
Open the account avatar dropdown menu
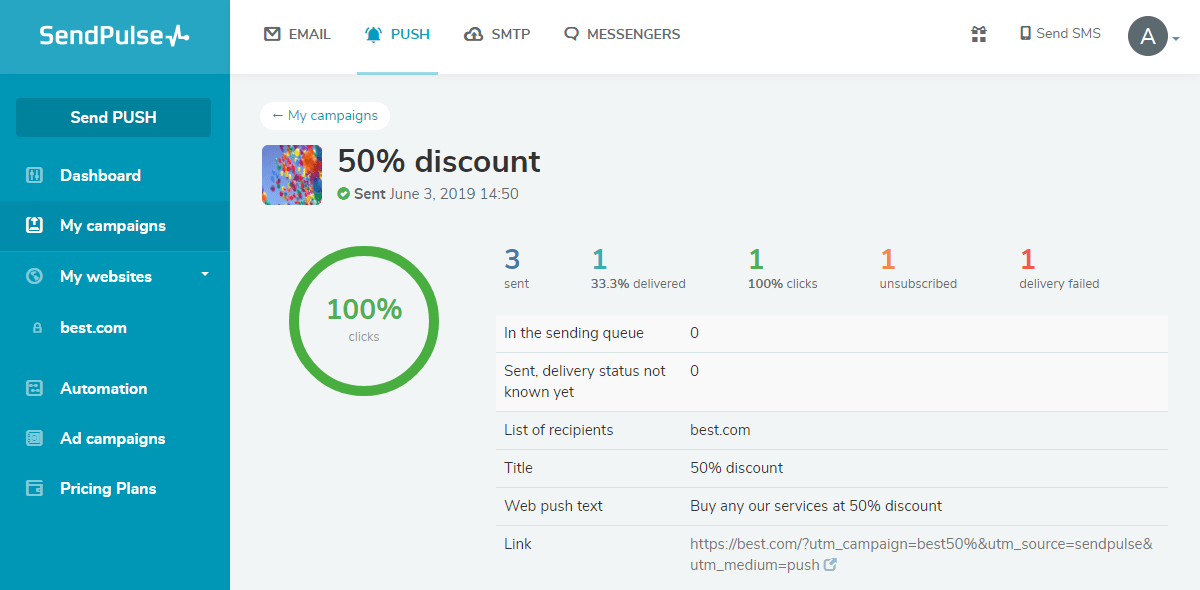coord(1154,37)
